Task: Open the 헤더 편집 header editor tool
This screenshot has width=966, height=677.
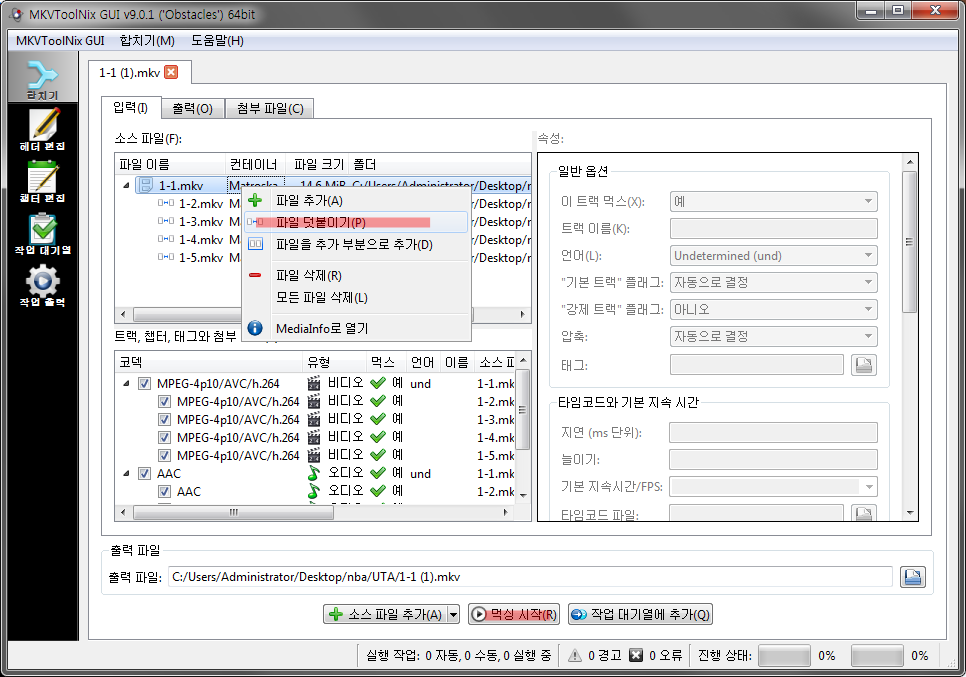Action: (43, 129)
